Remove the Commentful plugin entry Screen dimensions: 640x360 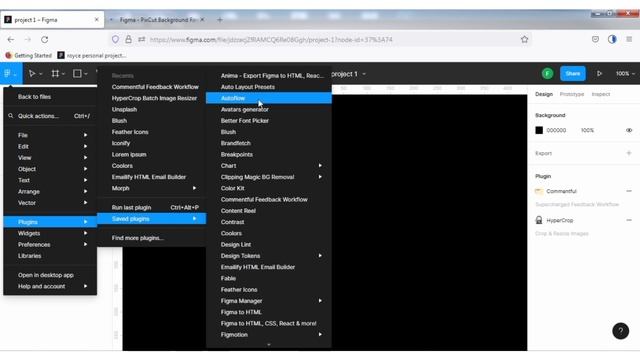629,191
